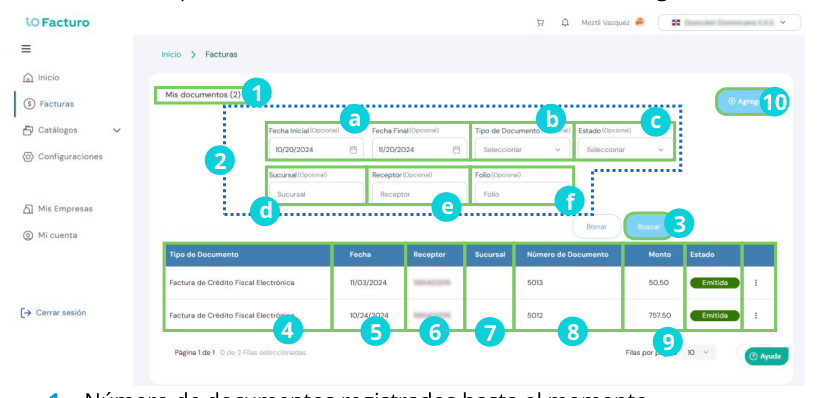Click the date 10/24/2024 cell
Viewport: 817px width, 398px height.
[x=369, y=315]
